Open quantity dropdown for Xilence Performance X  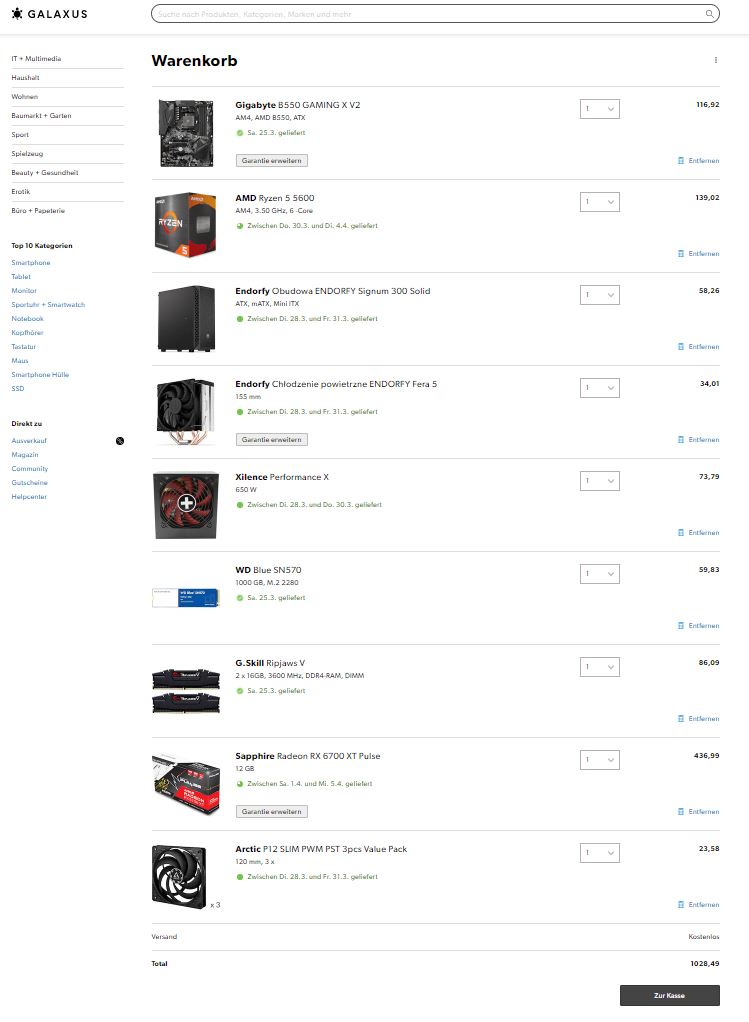pyautogui.click(x=600, y=481)
